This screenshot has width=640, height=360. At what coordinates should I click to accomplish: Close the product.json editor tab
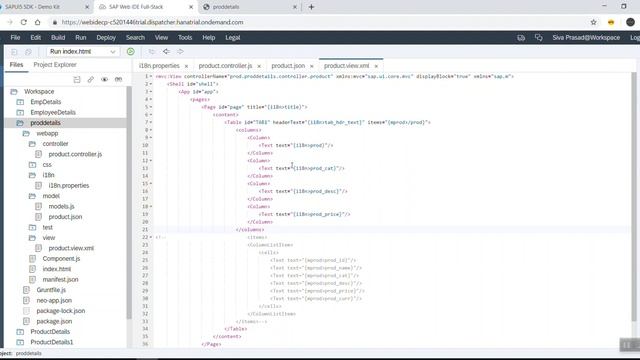312,66
